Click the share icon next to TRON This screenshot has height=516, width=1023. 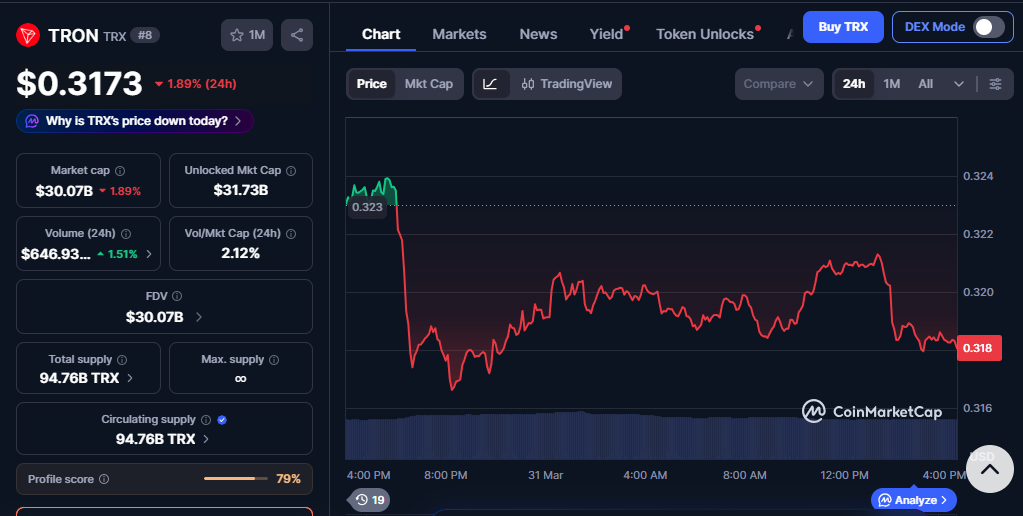pos(297,35)
